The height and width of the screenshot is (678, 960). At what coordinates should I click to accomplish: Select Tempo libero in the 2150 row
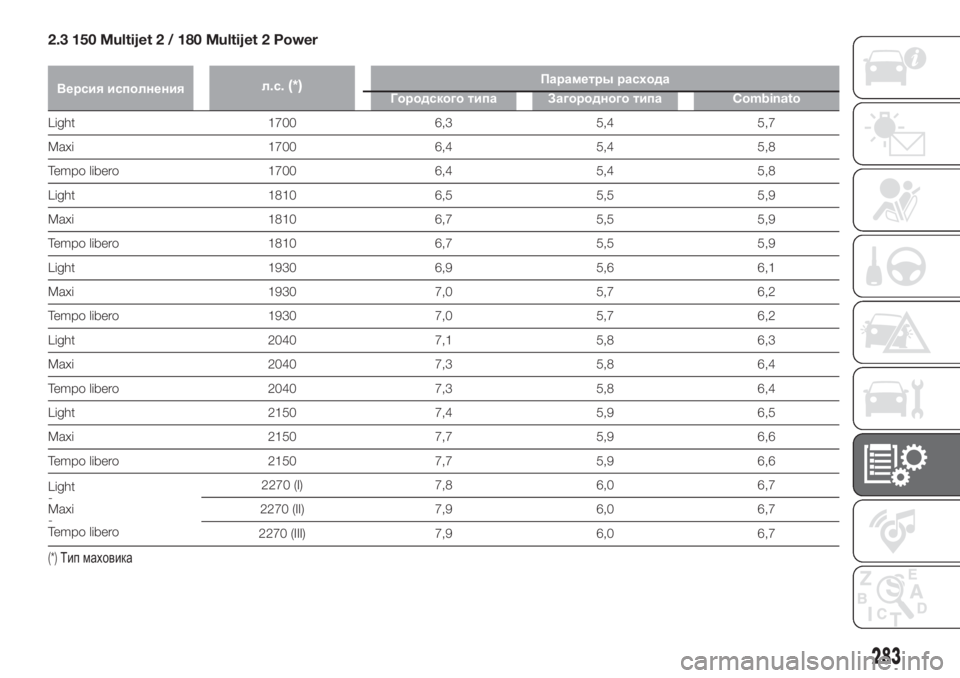pos(83,461)
